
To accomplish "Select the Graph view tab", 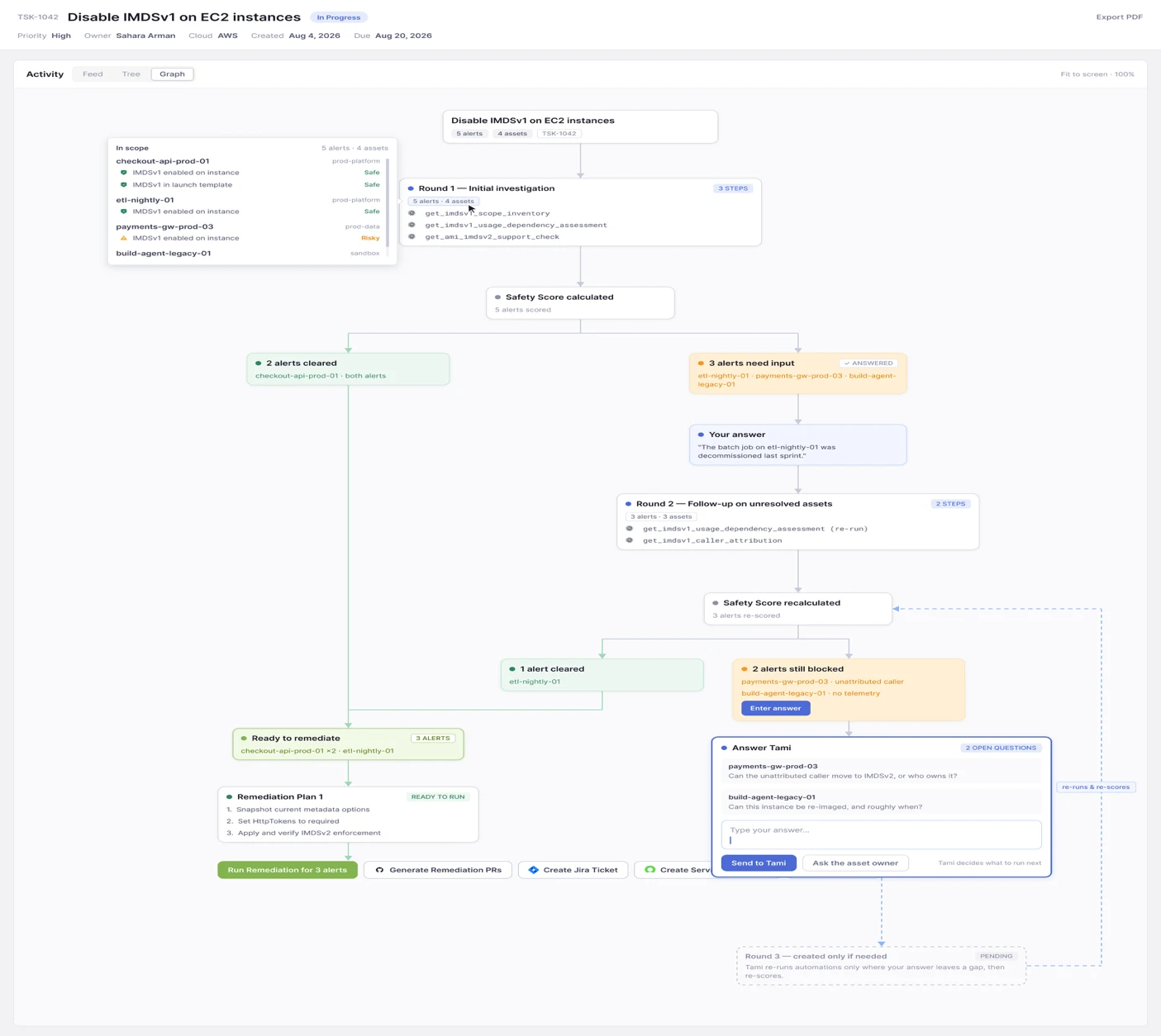I will [x=172, y=74].
